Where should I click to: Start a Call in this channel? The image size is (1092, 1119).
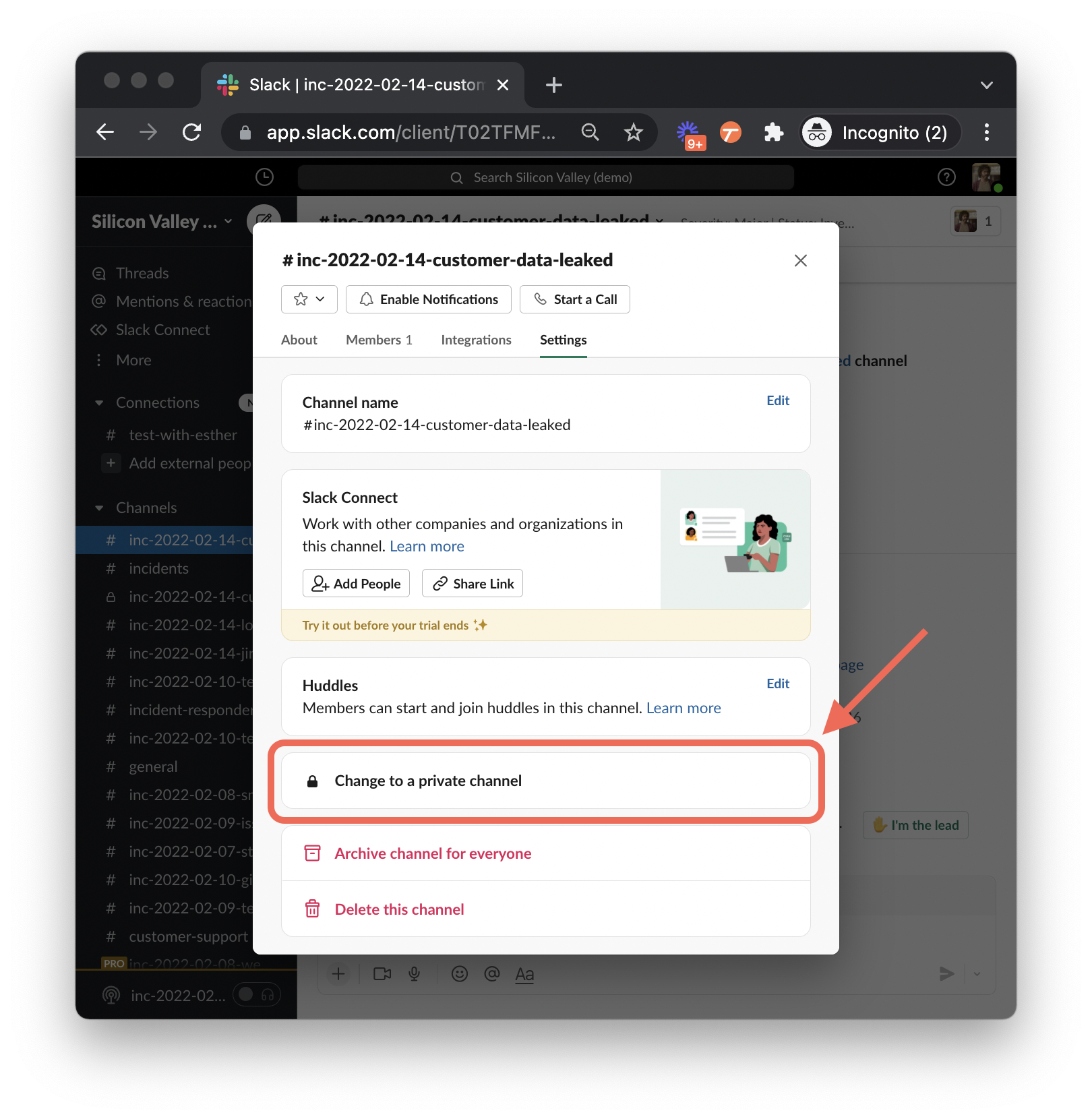[x=575, y=299]
